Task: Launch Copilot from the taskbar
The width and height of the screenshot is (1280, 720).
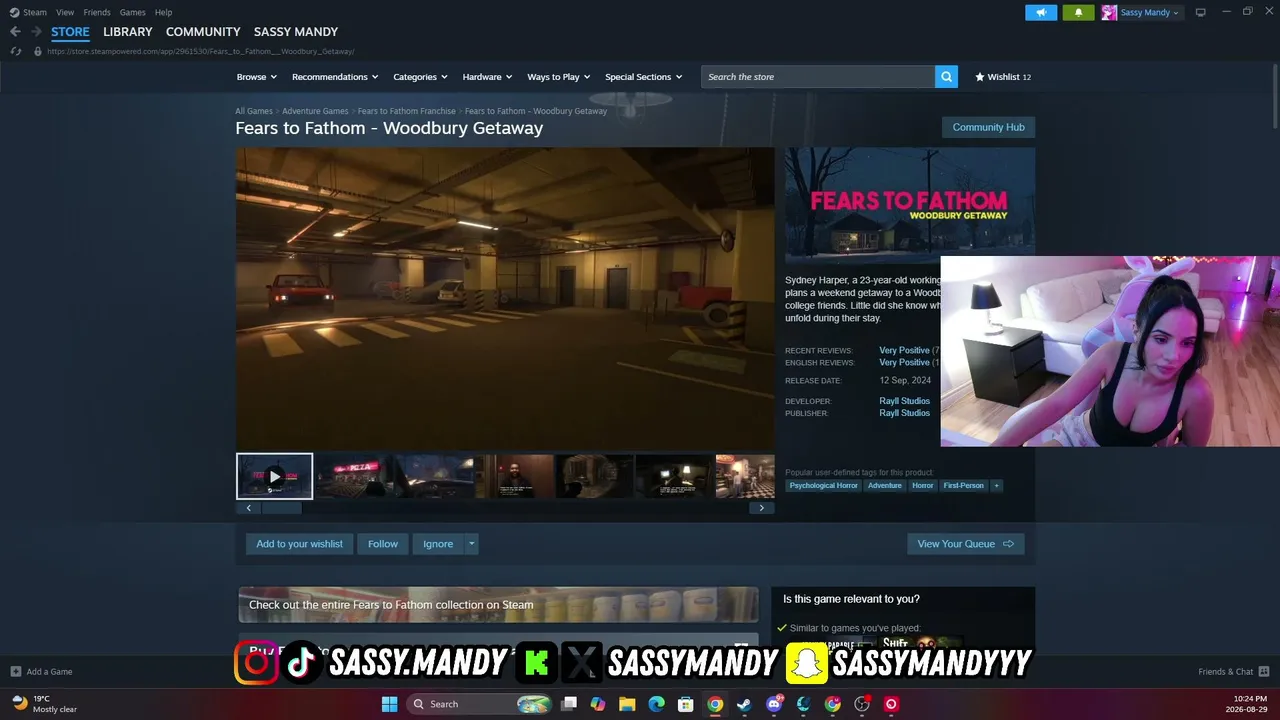Action: (x=598, y=704)
